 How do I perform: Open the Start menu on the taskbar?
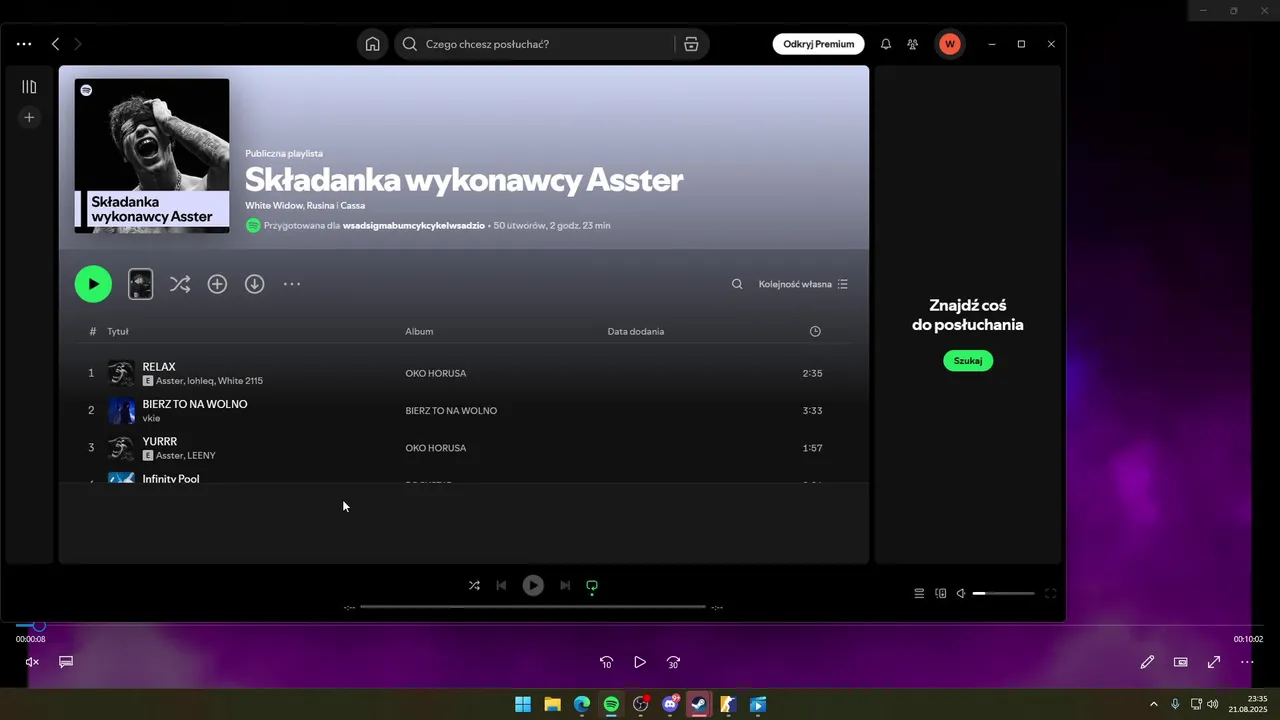click(x=523, y=704)
